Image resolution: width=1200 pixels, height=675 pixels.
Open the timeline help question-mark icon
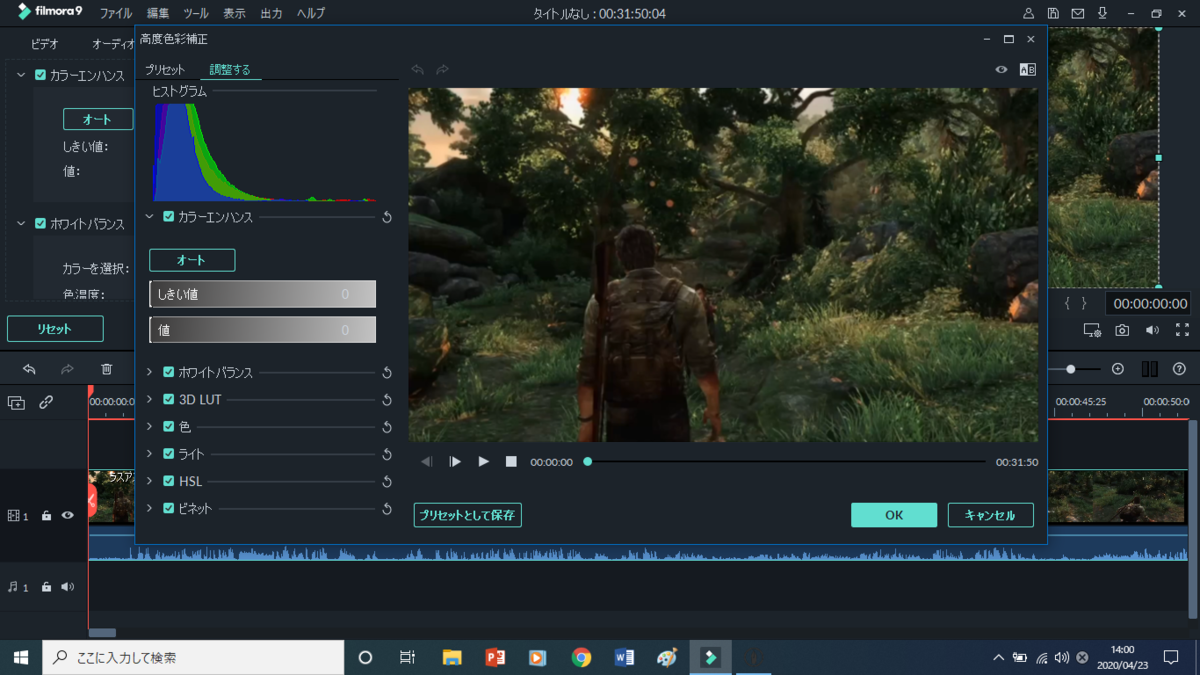point(1179,369)
